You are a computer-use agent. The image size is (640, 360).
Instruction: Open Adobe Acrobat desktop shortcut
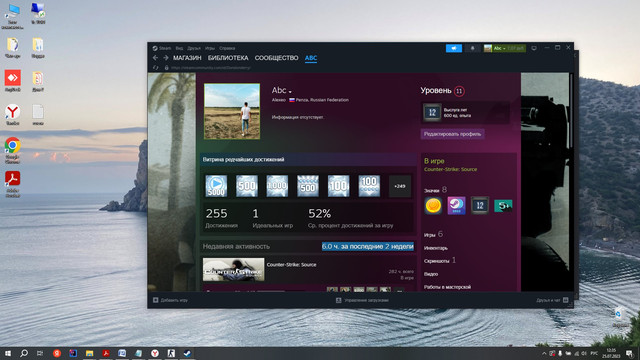[13, 184]
